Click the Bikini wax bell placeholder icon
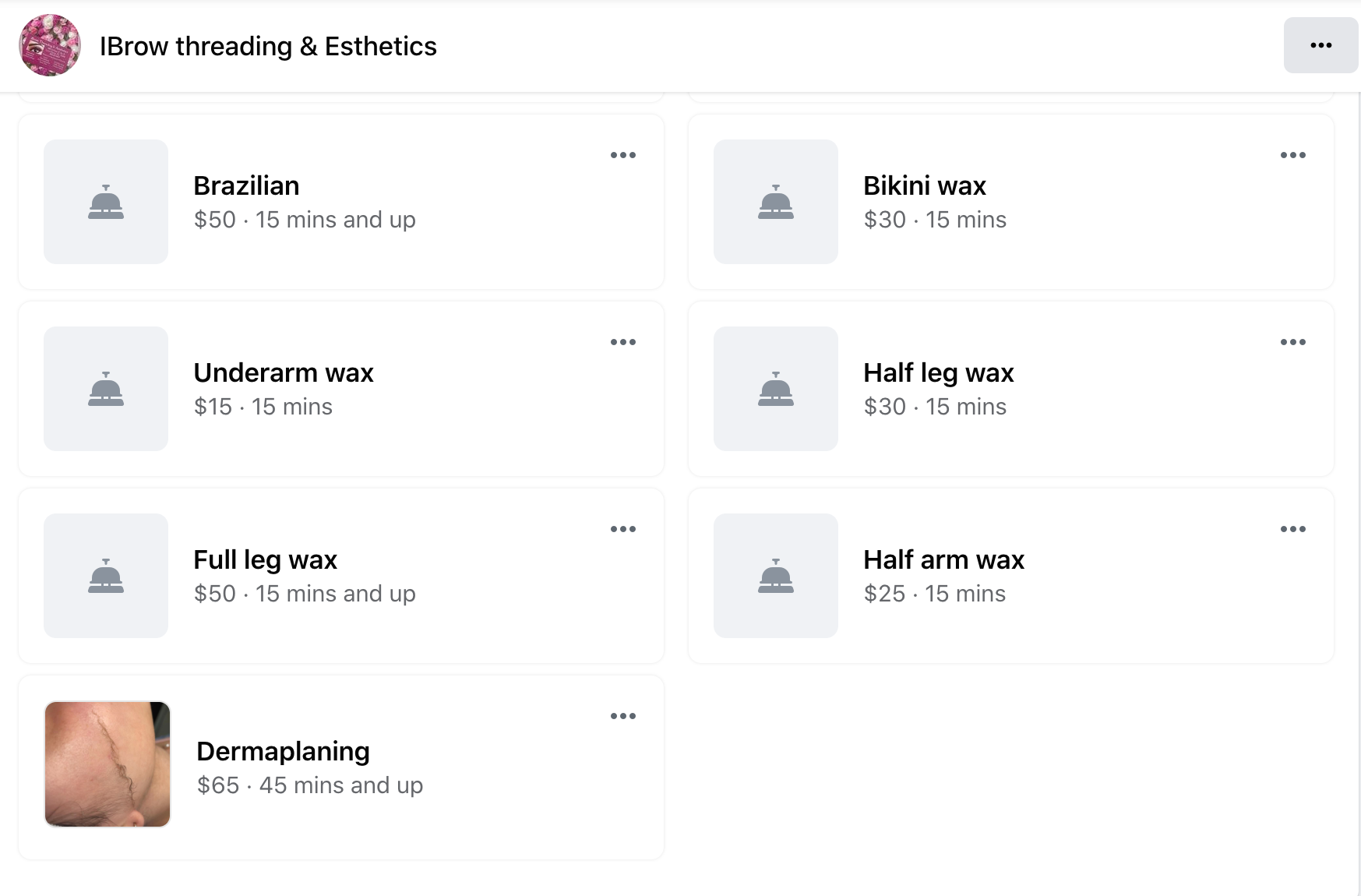 point(776,202)
